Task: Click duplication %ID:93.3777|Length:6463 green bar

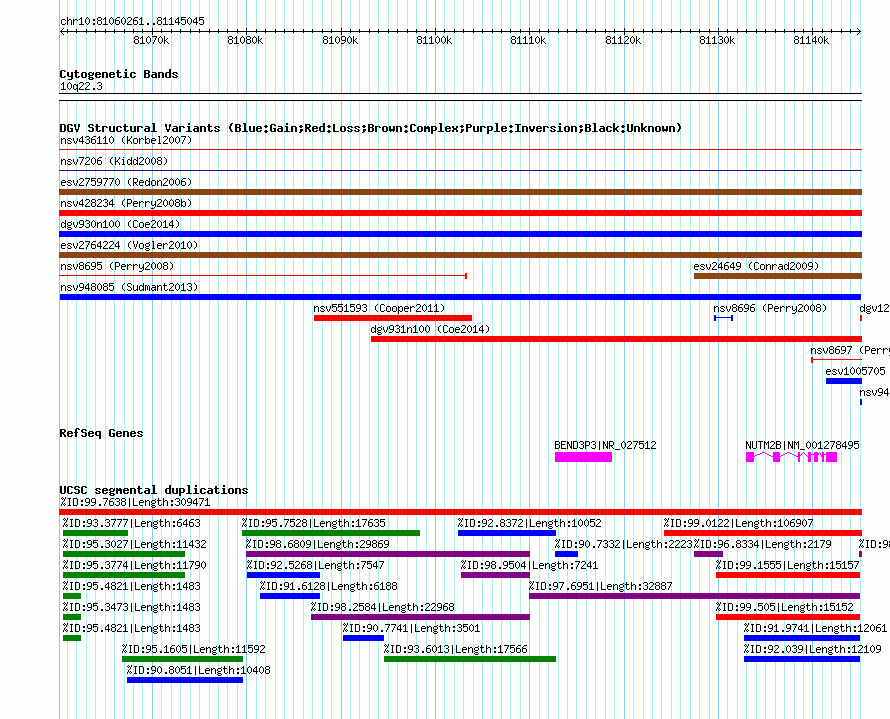Action: click(95, 533)
